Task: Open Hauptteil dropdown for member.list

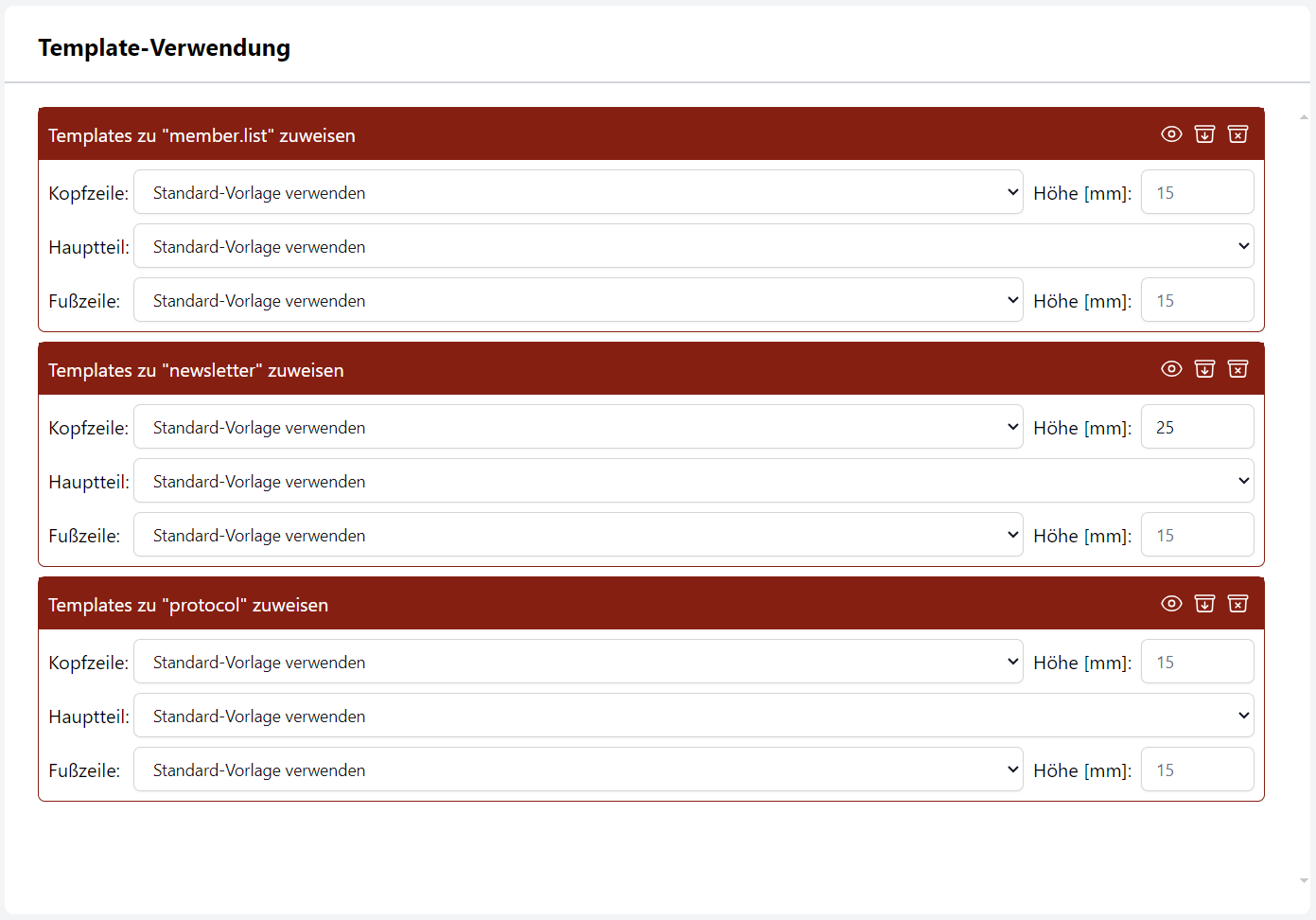Action: (x=693, y=246)
